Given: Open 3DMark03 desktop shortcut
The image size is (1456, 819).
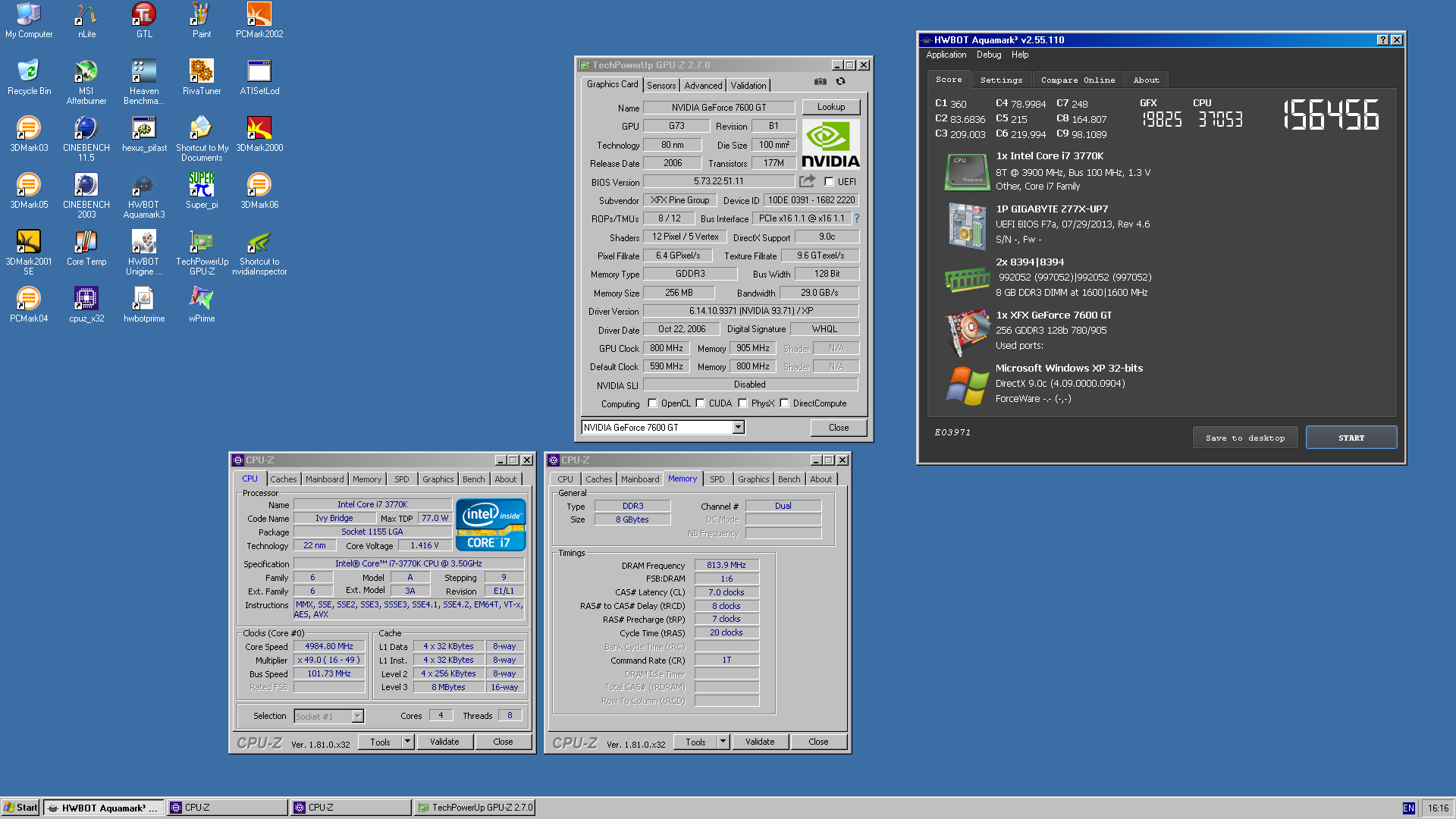Looking at the screenshot, I should pos(29,134).
